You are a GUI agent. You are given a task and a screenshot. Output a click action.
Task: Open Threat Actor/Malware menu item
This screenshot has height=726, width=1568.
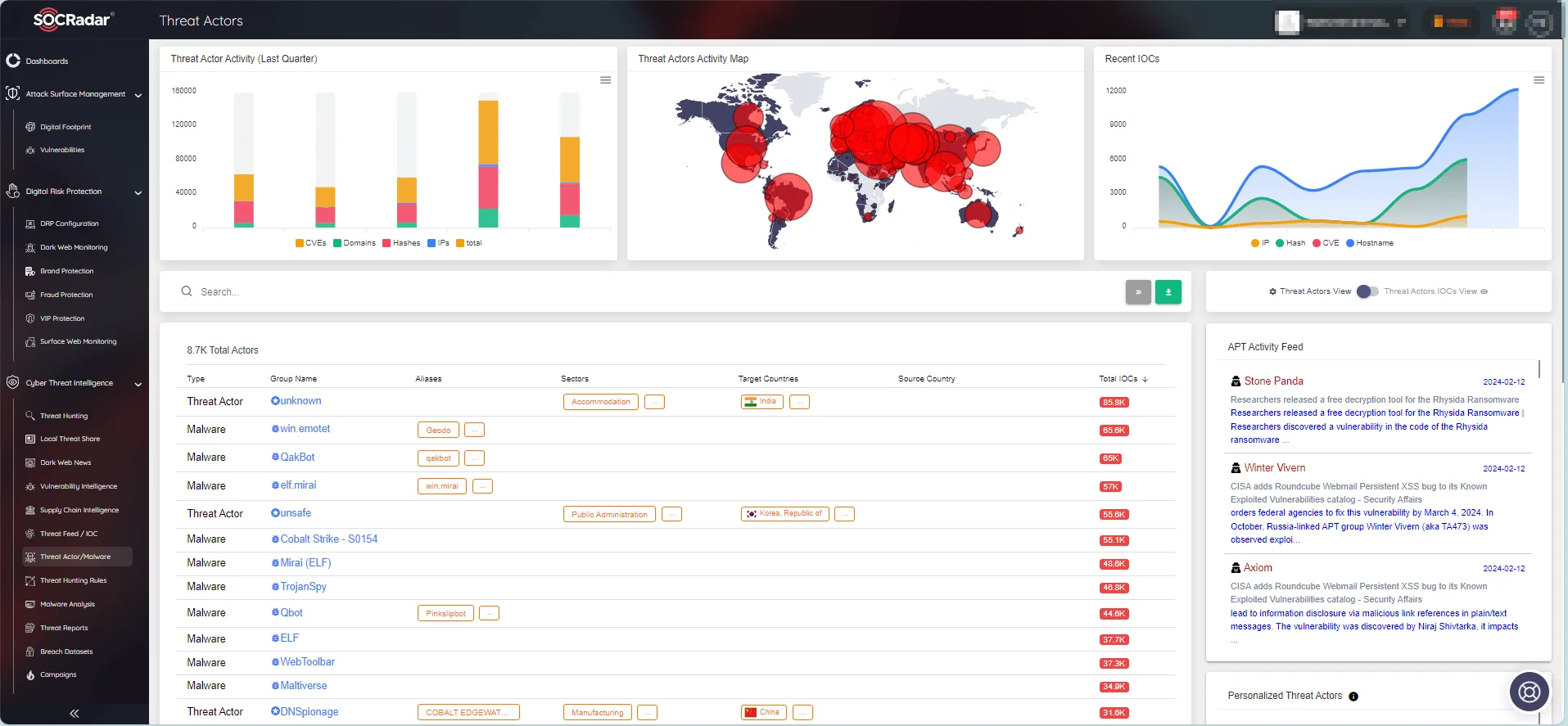point(77,557)
